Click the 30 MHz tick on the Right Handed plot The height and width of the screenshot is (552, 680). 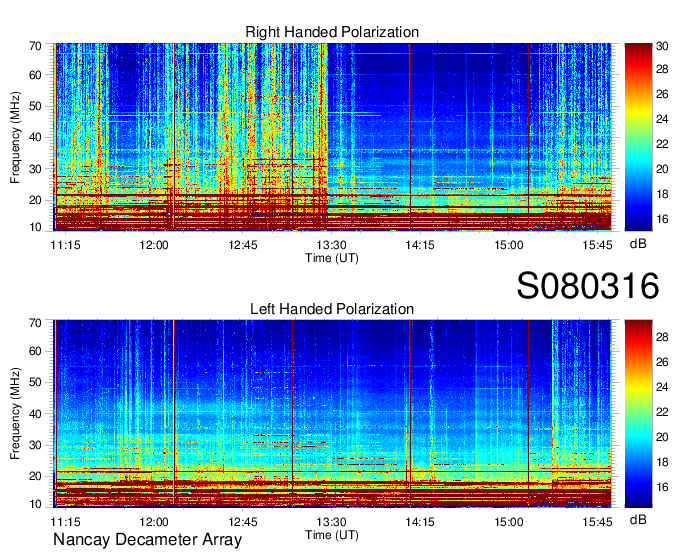pyautogui.click(x=35, y=169)
